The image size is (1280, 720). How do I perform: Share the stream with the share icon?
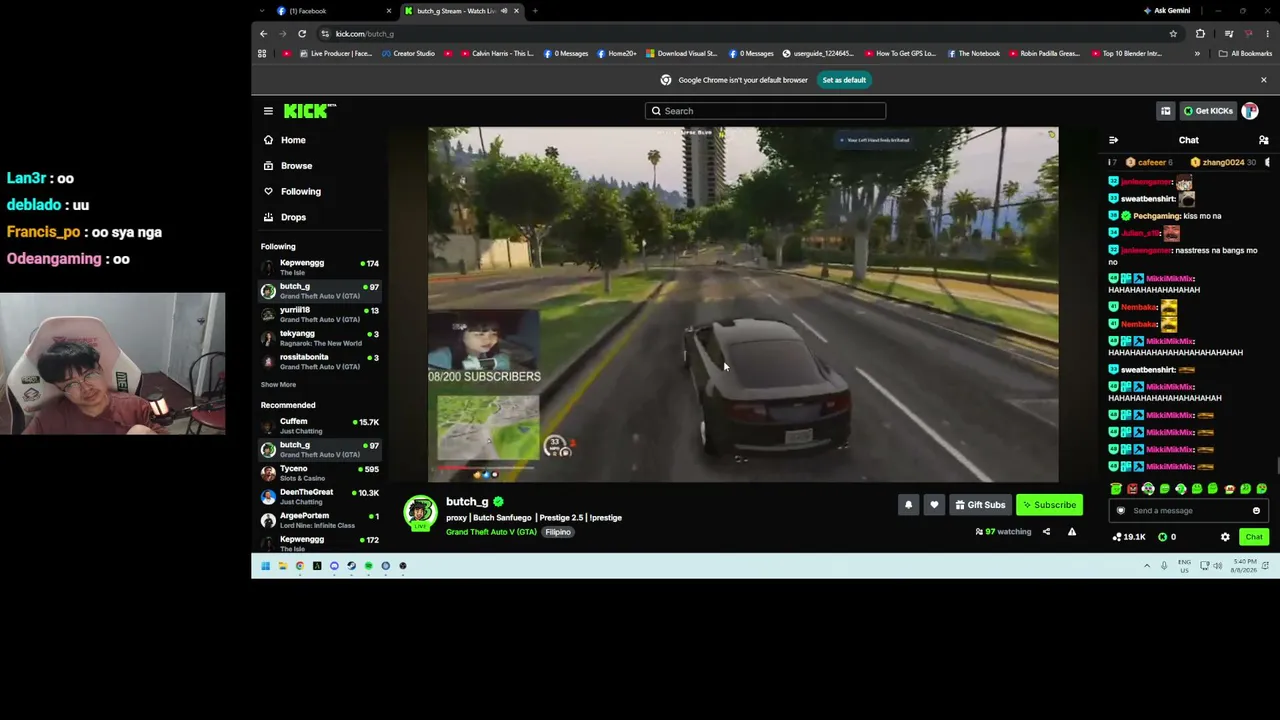(1046, 532)
